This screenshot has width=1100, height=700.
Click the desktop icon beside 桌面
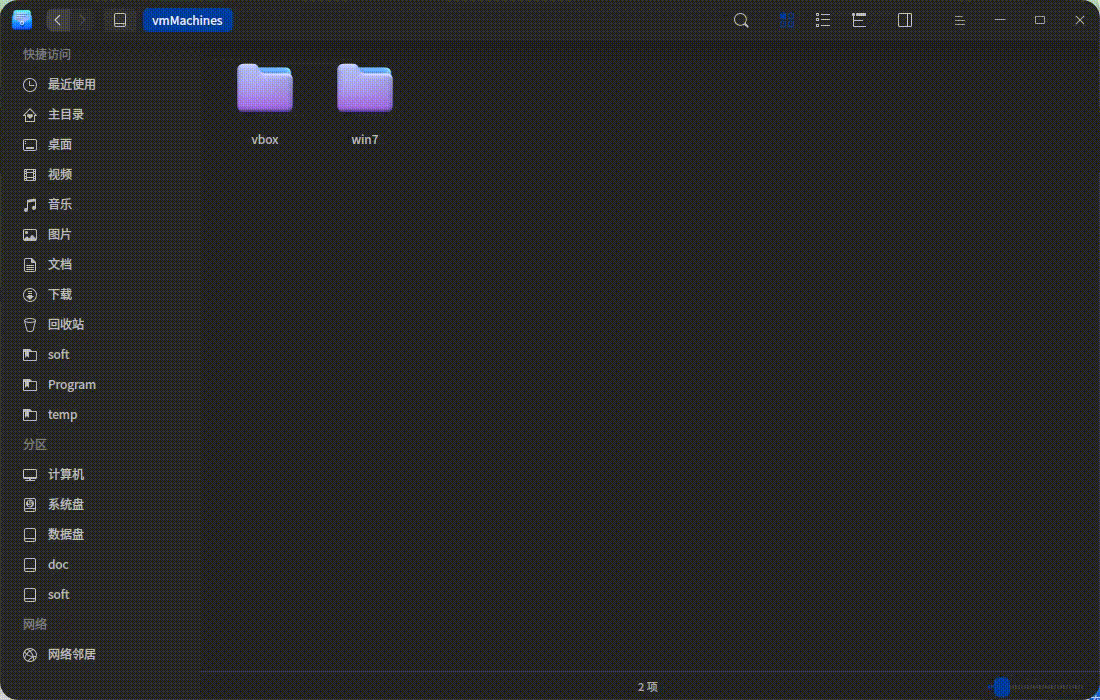click(29, 145)
